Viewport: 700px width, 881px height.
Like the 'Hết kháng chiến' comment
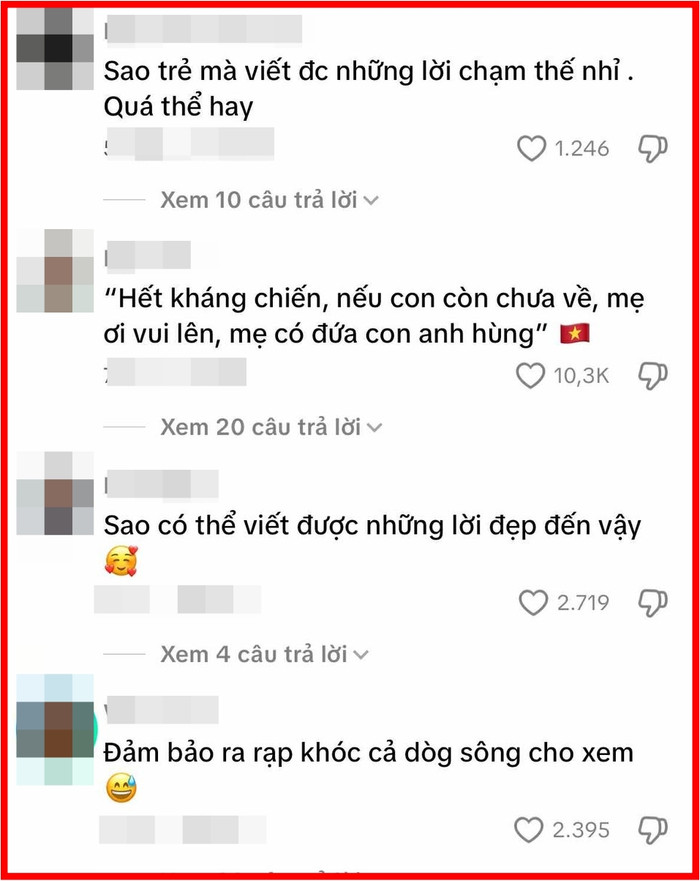530,376
